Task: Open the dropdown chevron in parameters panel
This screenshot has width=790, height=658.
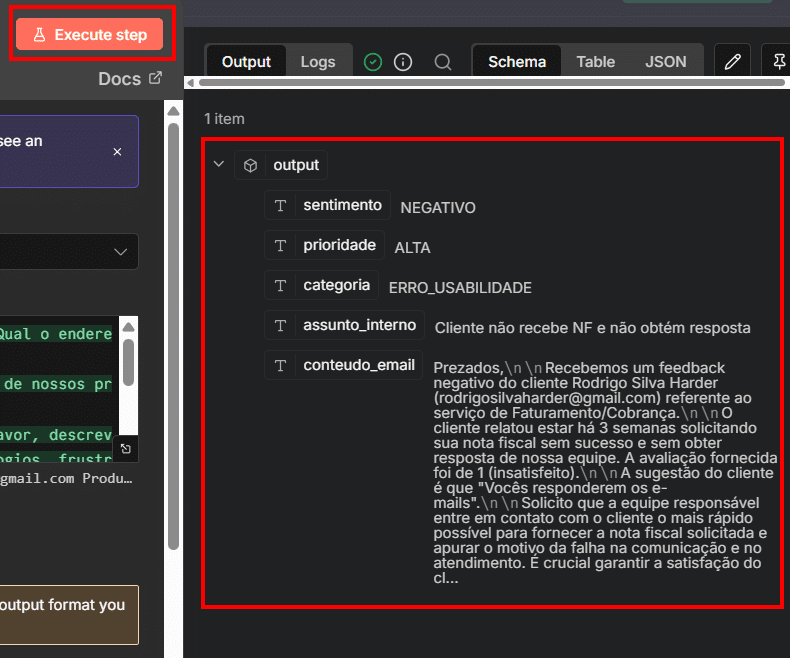Action: click(x=120, y=251)
